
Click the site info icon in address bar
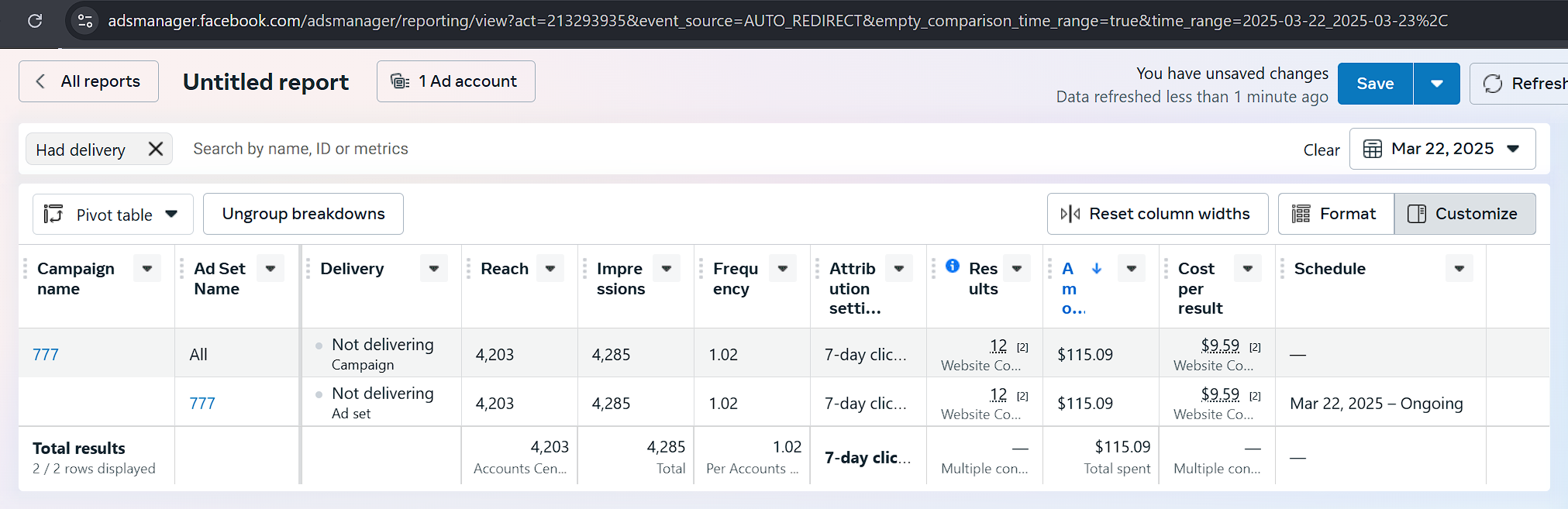click(85, 21)
